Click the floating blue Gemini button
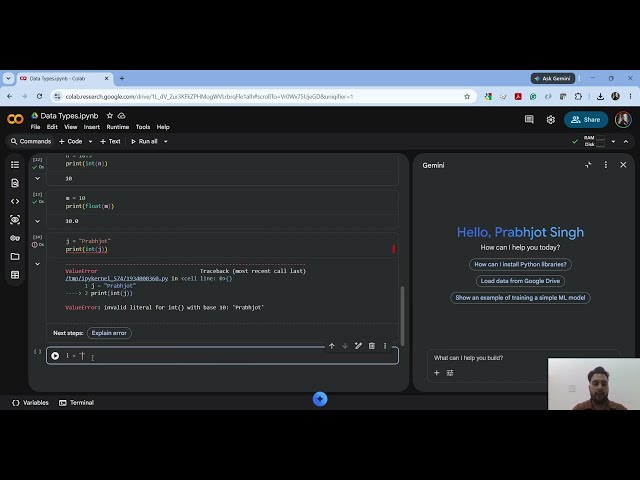 pos(320,399)
